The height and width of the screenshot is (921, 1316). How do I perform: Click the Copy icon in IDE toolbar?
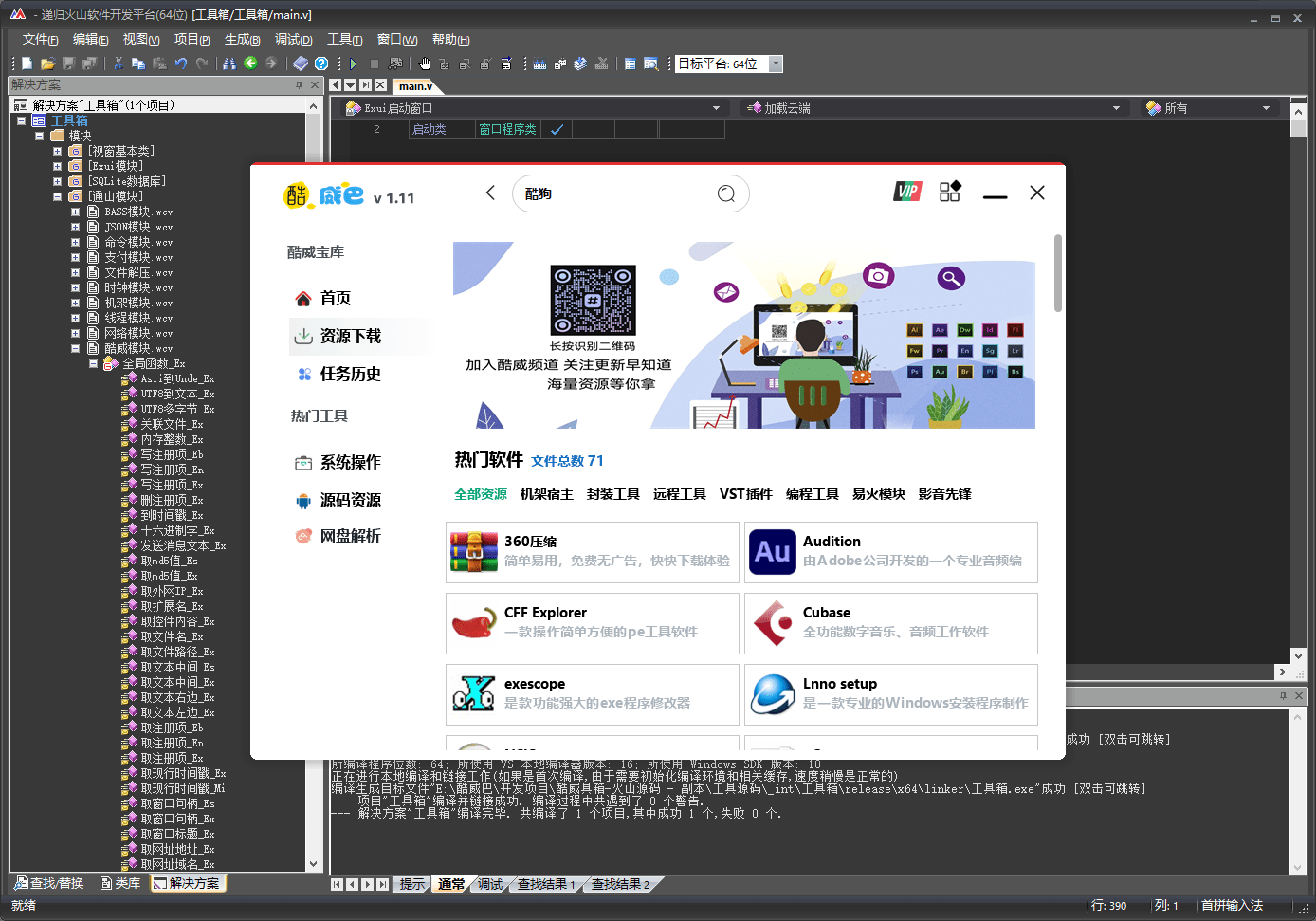click(x=138, y=64)
